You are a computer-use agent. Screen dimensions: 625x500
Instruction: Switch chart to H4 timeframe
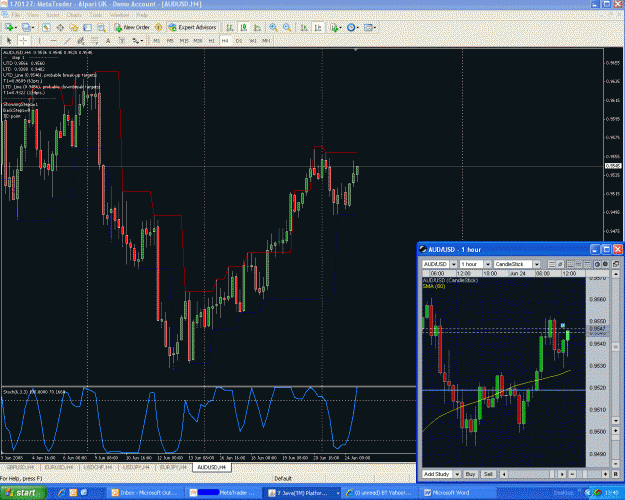click(225, 41)
